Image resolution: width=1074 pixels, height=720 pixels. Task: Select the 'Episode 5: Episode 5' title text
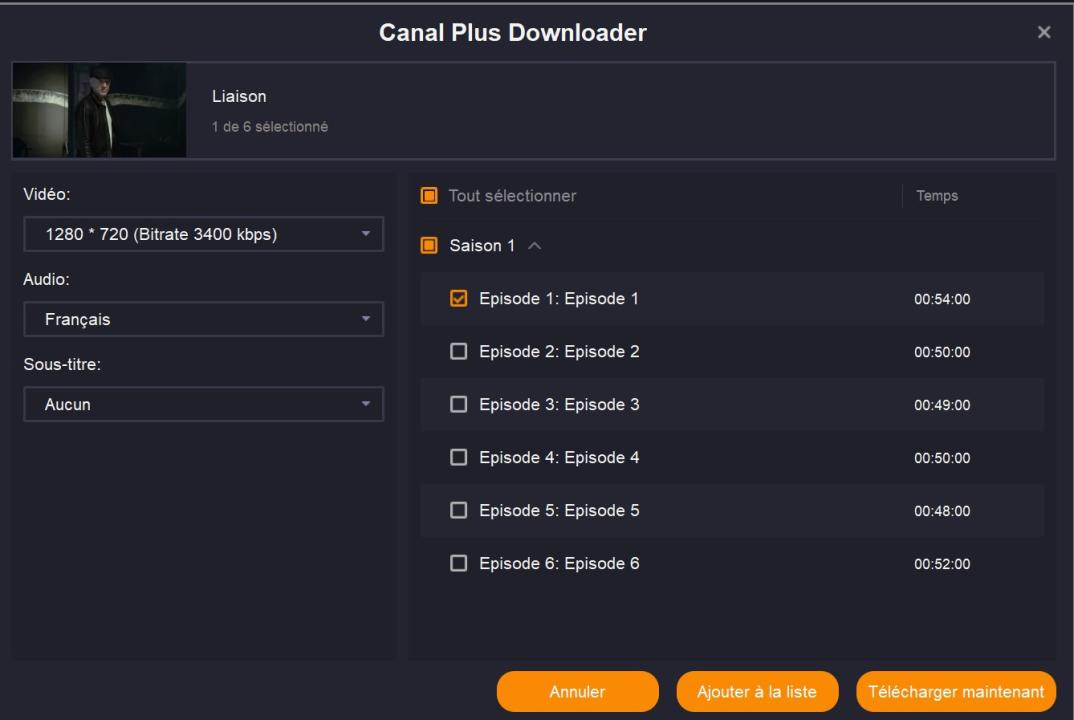coord(559,510)
